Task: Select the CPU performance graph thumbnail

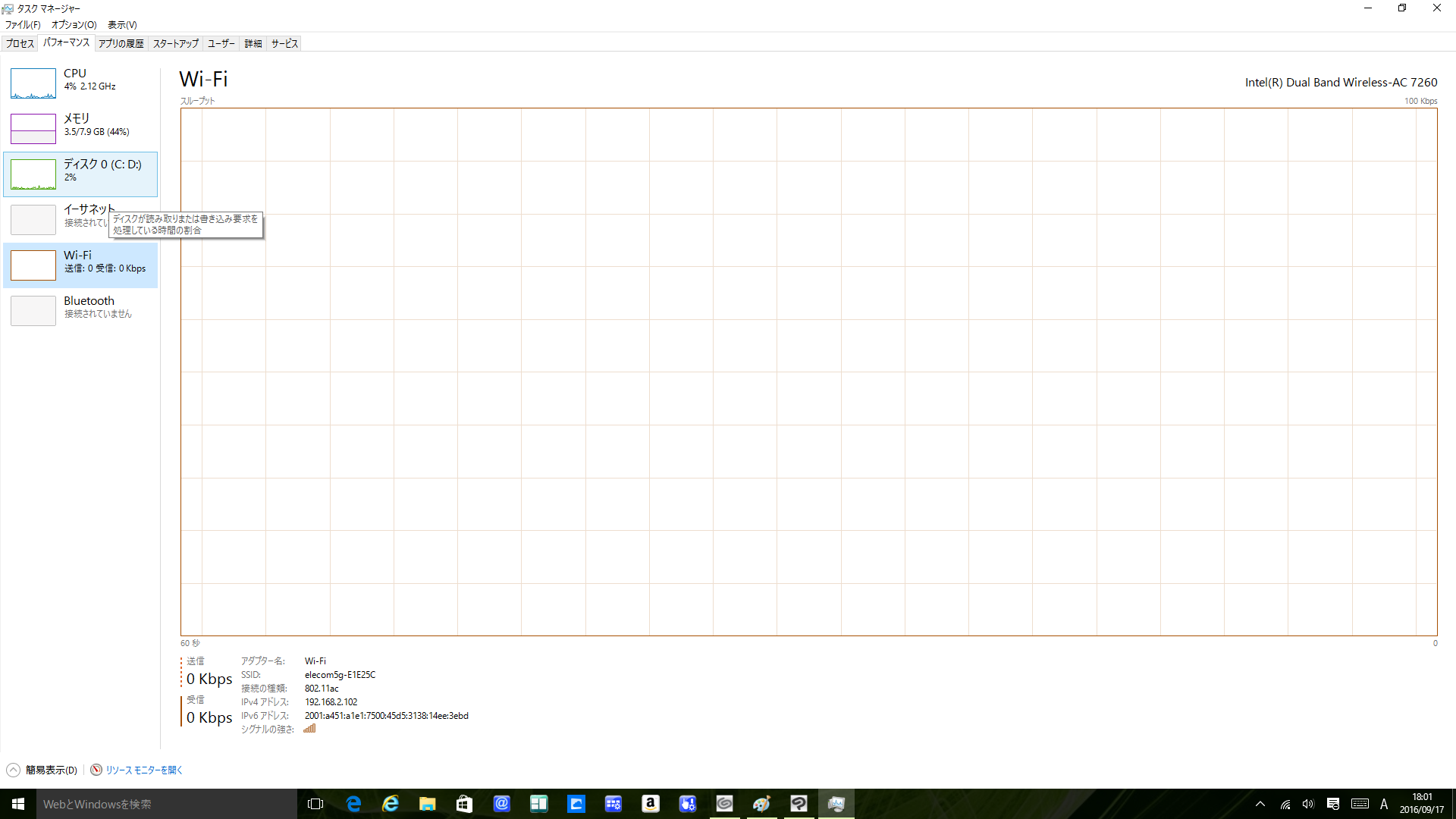Action: coord(33,83)
